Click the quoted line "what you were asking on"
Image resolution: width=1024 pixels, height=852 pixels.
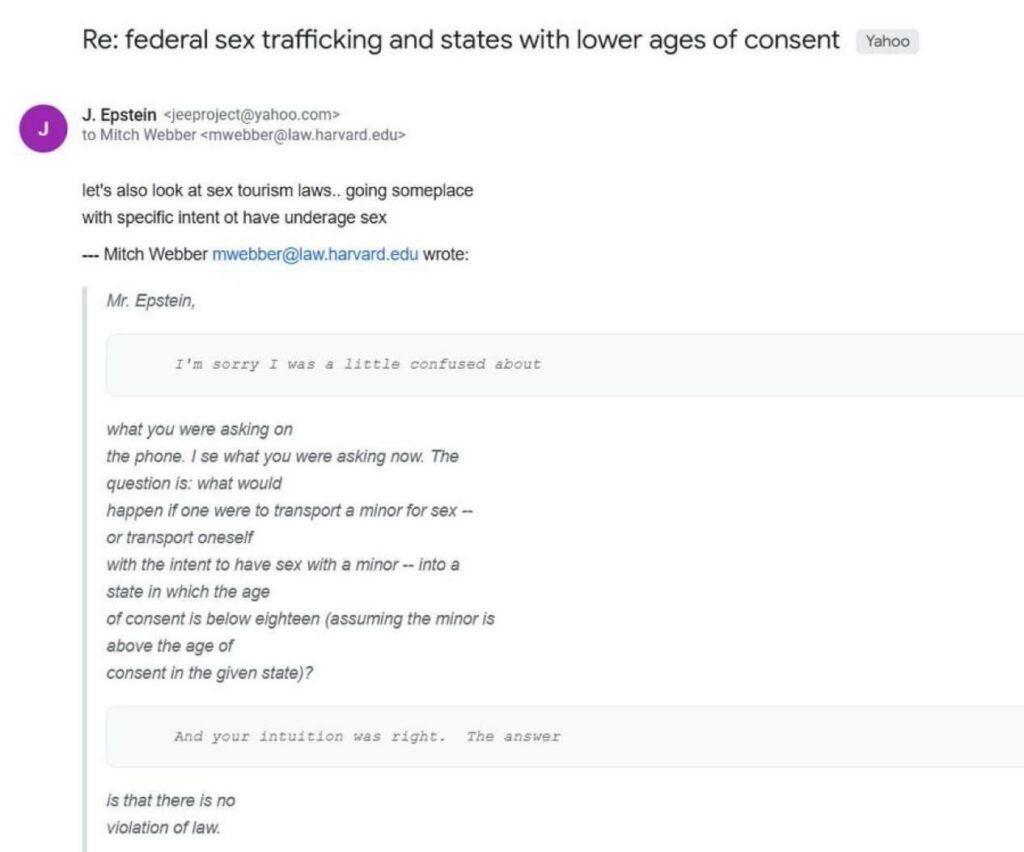pos(199,429)
